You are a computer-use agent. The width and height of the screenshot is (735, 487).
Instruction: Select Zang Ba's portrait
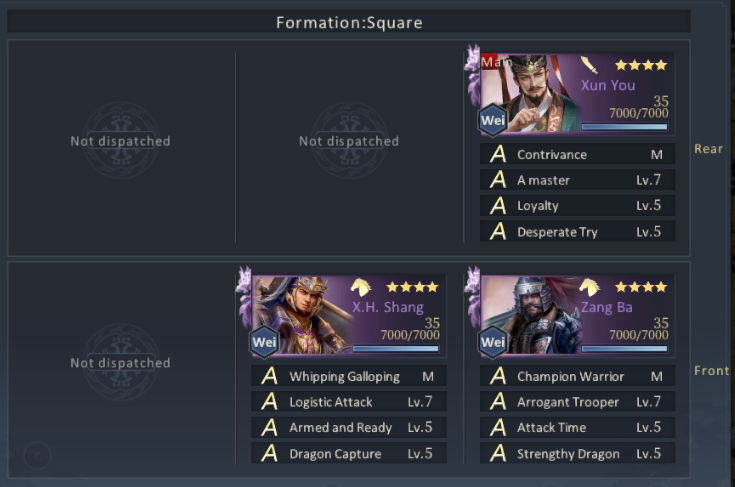pos(530,315)
